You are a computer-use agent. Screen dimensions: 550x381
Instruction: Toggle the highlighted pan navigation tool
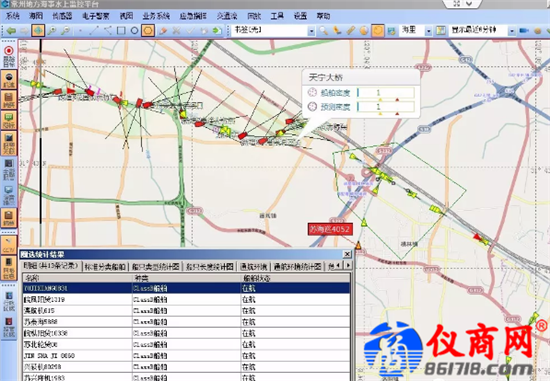tap(38, 31)
